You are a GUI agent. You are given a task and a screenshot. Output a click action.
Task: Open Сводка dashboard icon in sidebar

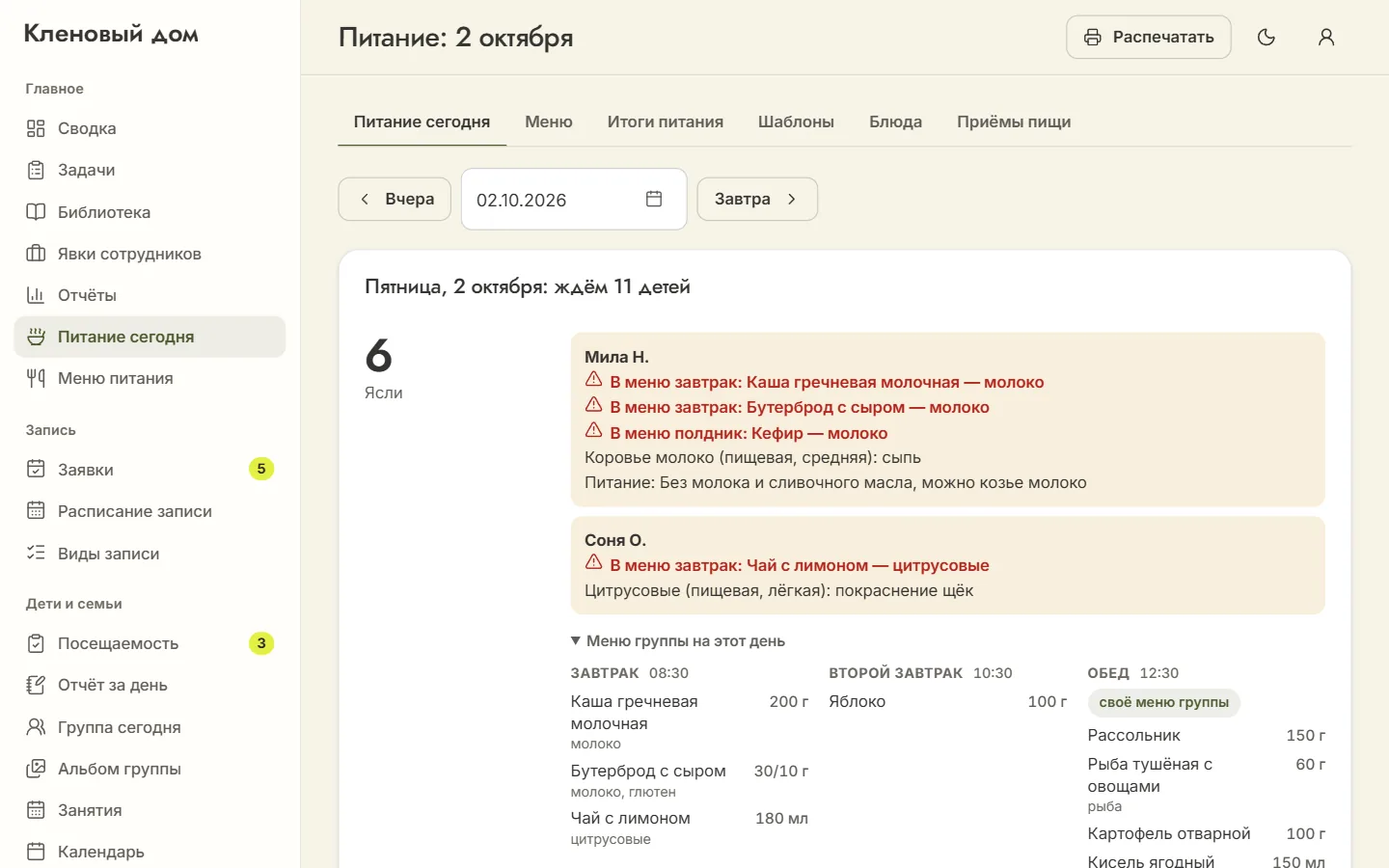[x=36, y=128]
